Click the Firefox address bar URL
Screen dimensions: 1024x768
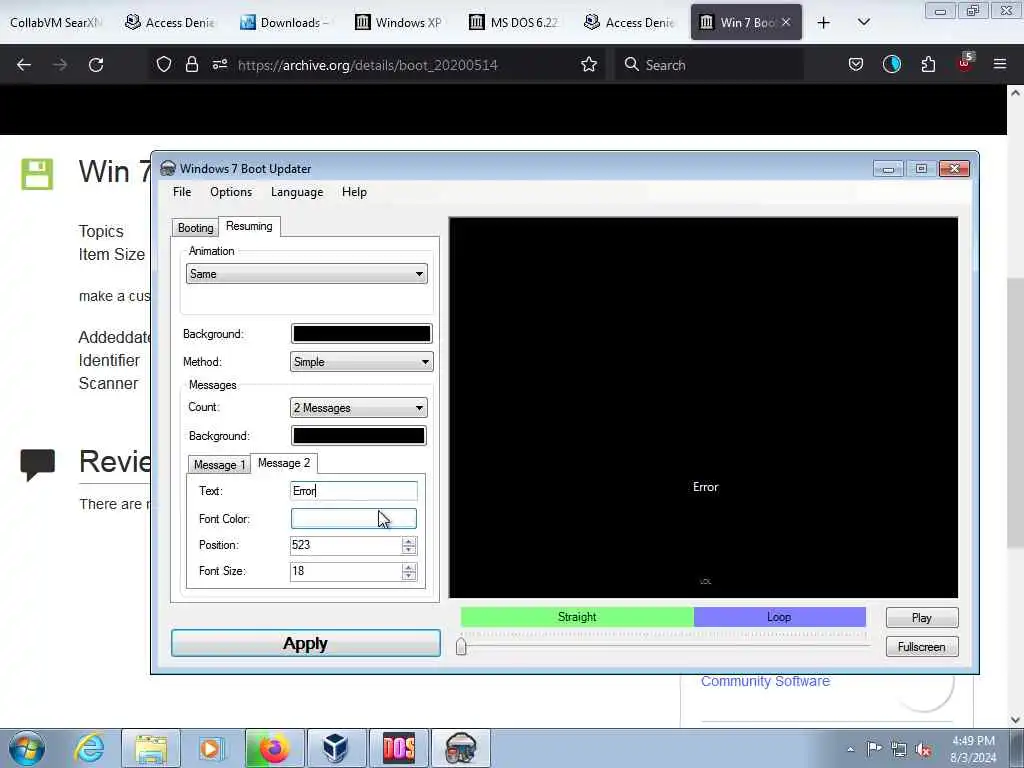coord(368,65)
